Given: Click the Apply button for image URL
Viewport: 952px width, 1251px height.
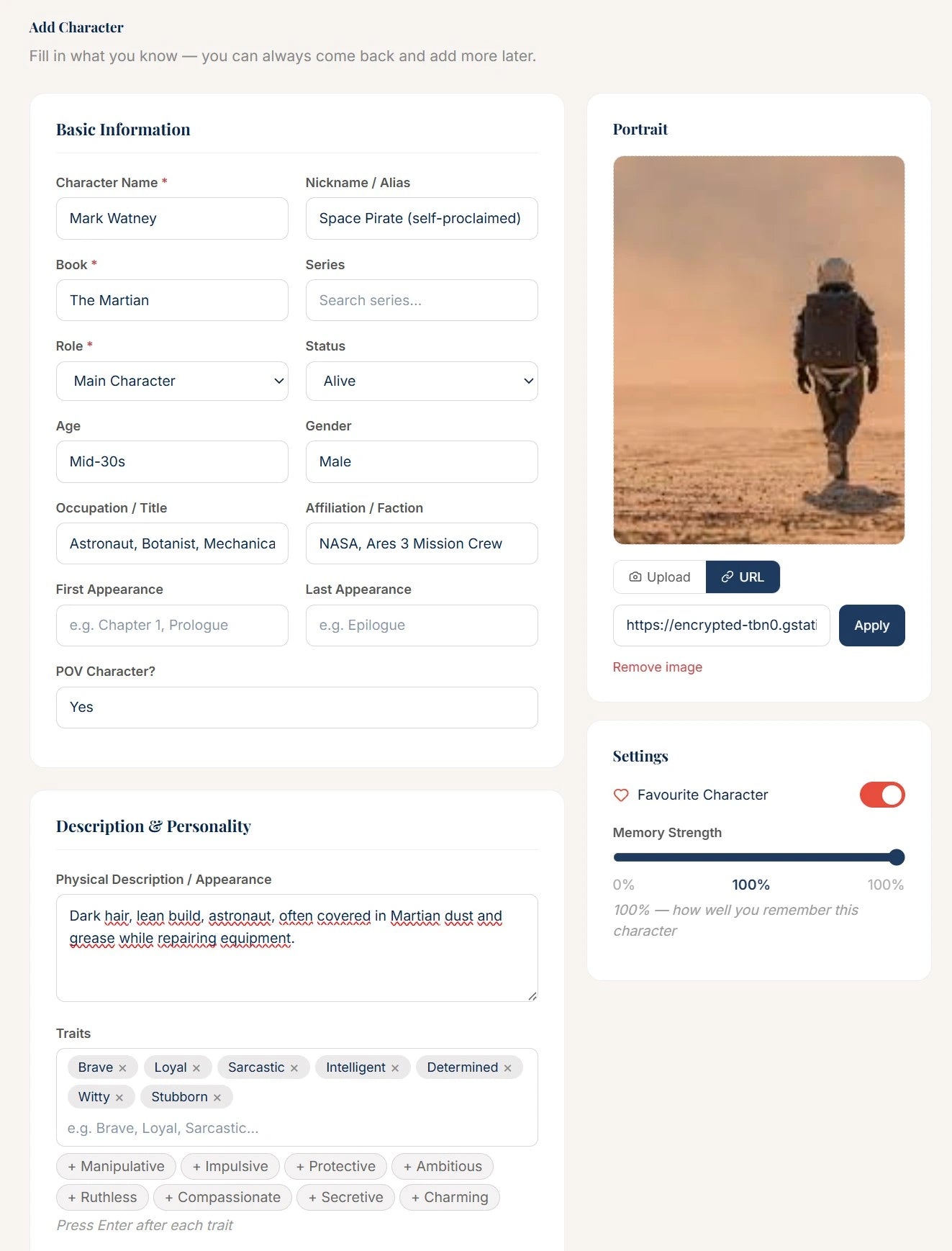Looking at the screenshot, I should [x=871, y=625].
